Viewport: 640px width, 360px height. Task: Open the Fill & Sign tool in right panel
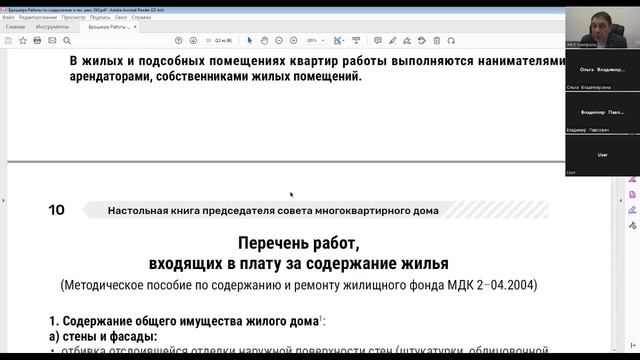click(x=632, y=210)
